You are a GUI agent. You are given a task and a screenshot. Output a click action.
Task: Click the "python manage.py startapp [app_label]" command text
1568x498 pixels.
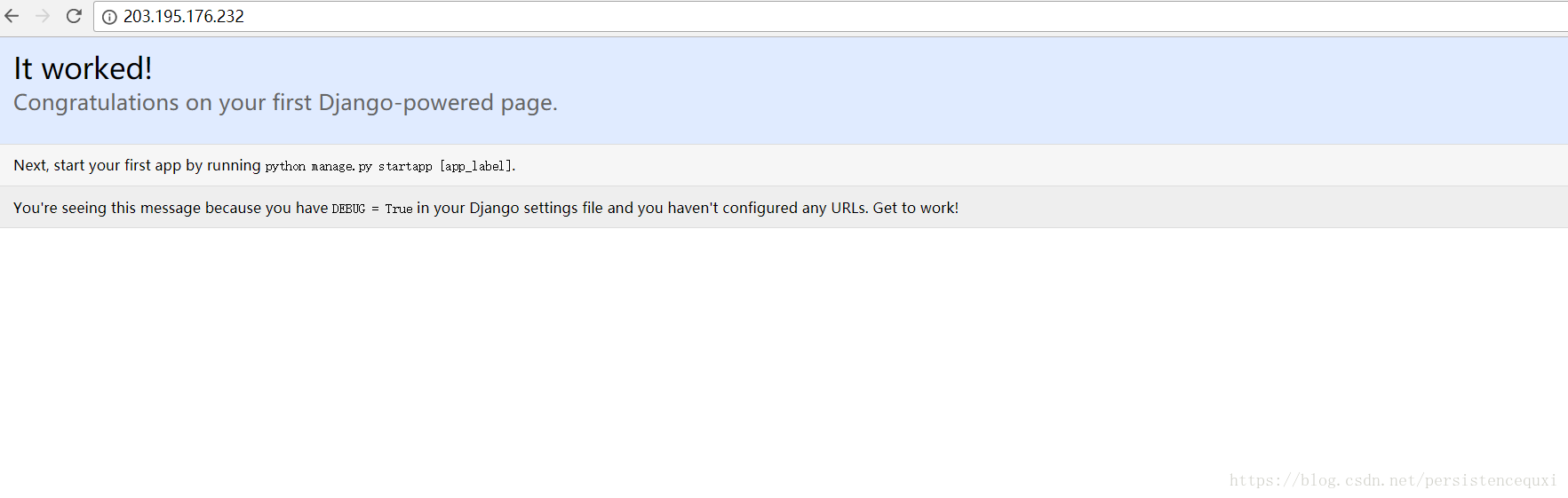point(389,166)
